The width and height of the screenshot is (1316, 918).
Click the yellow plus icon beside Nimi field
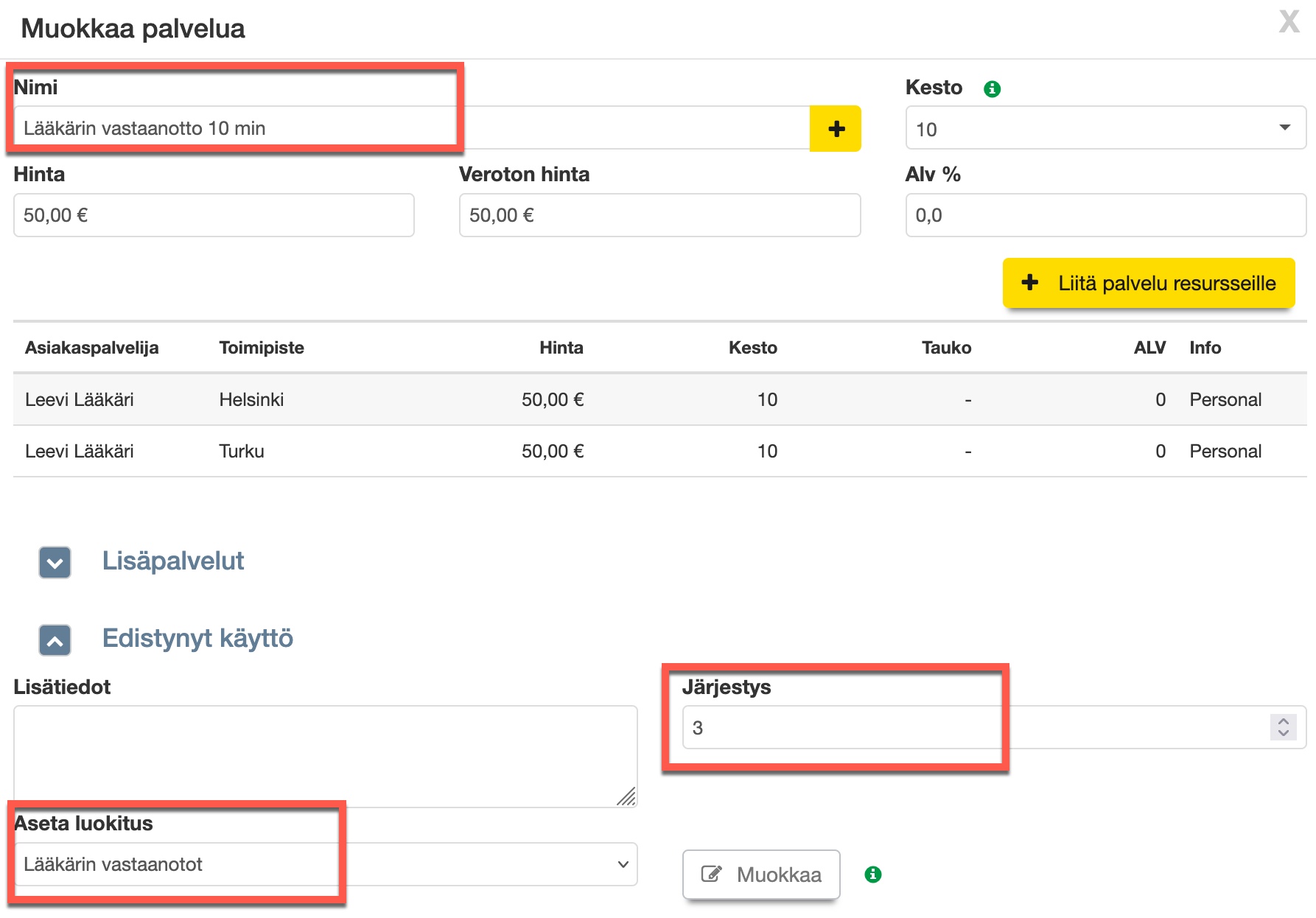coord(835,129)
